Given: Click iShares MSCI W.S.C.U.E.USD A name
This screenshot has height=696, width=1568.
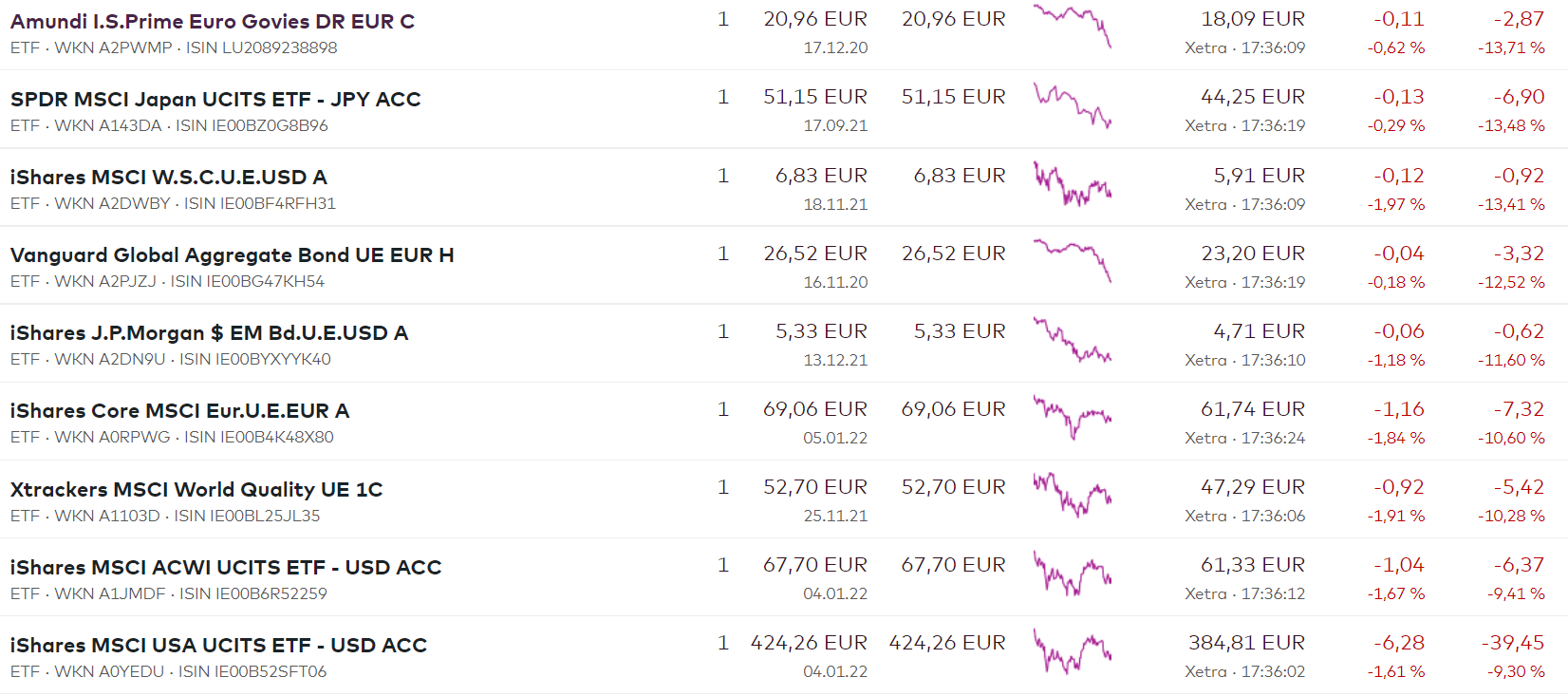Looking at the screenshot, I should point(169,178).
